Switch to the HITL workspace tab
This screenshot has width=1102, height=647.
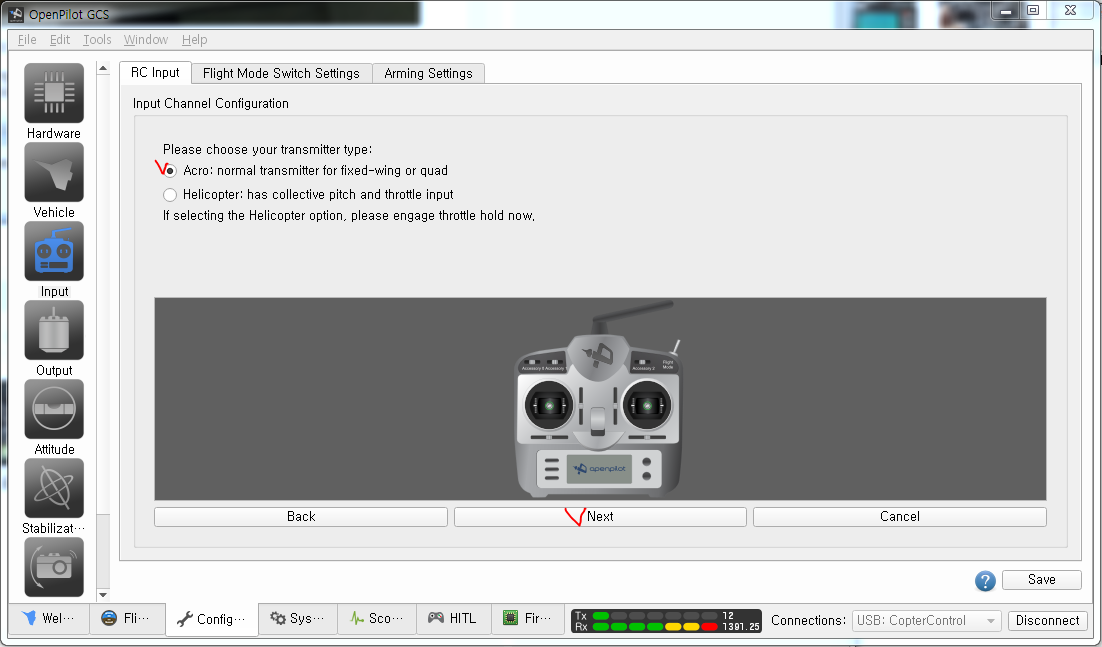click(x=453, y=618)
